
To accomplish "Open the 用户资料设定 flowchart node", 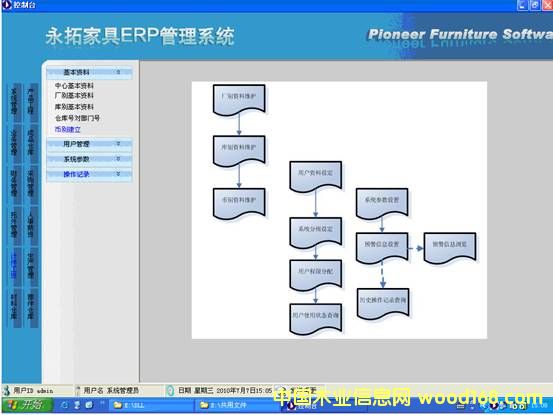I will pyautogui.click(x=316, y=176).
